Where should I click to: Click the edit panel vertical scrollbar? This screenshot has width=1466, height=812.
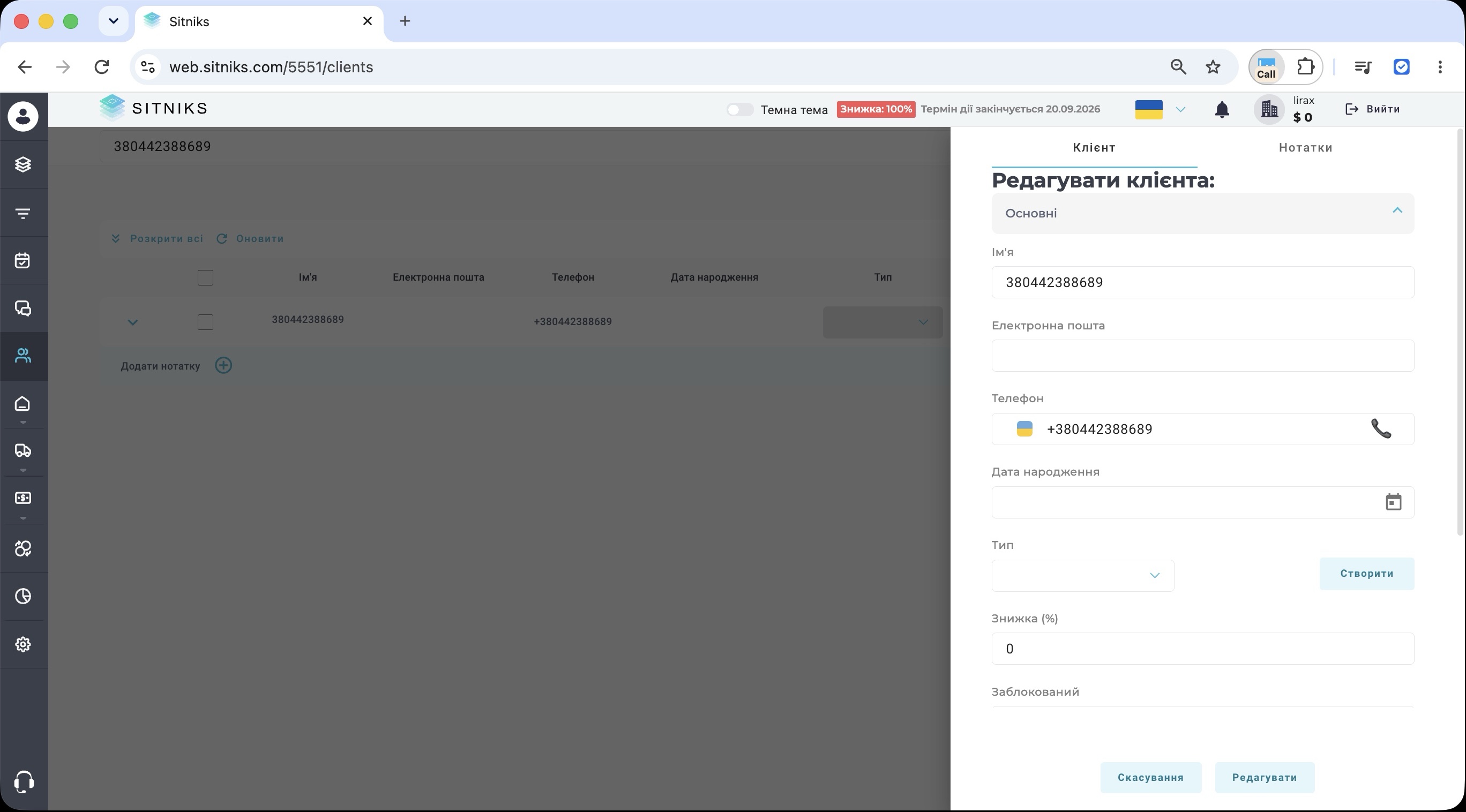coord(1460,333)
